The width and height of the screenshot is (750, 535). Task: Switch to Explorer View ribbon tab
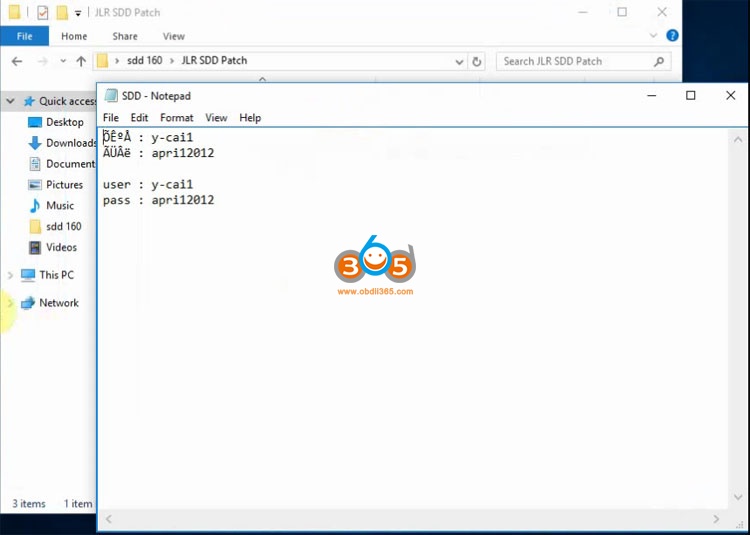[x=174, y=36]
